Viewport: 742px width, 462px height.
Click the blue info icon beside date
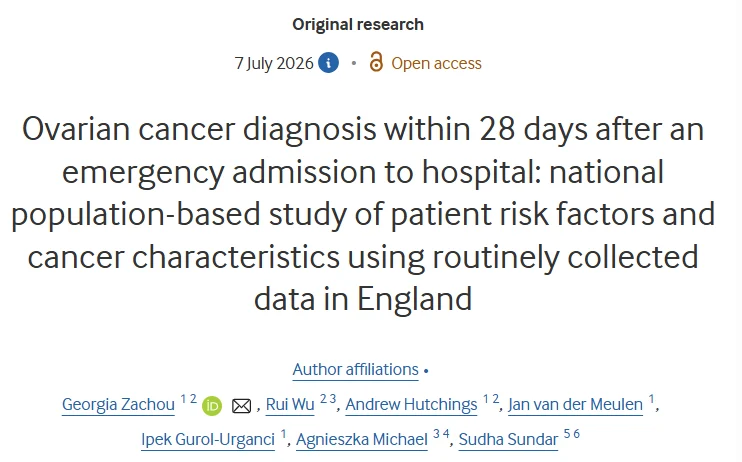pyautogui.click(x=328, y=63)
